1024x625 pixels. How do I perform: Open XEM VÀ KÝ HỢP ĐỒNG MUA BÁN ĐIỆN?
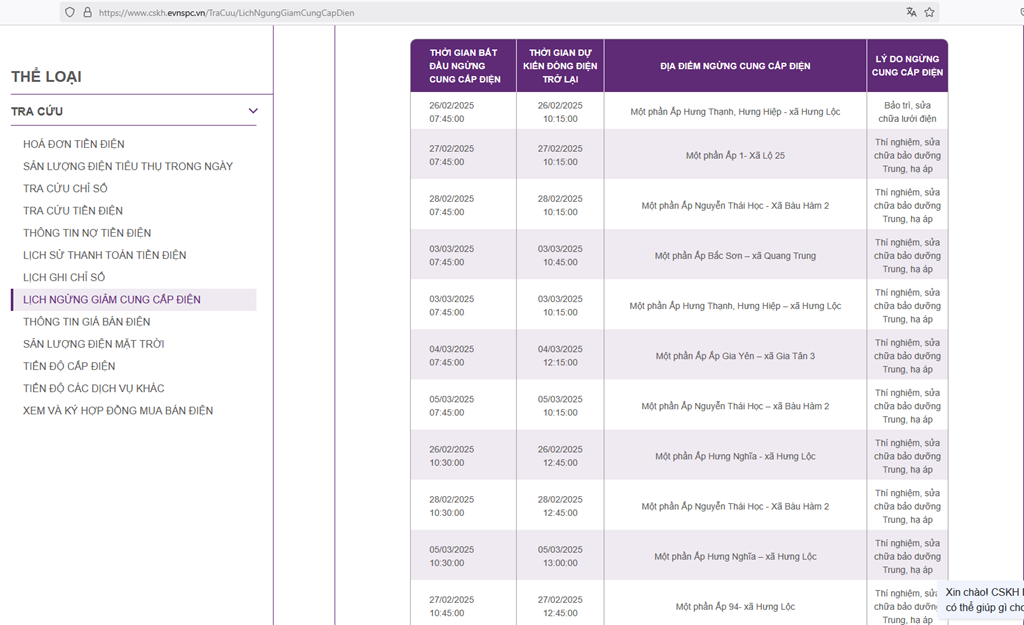(x=118, y=411)
